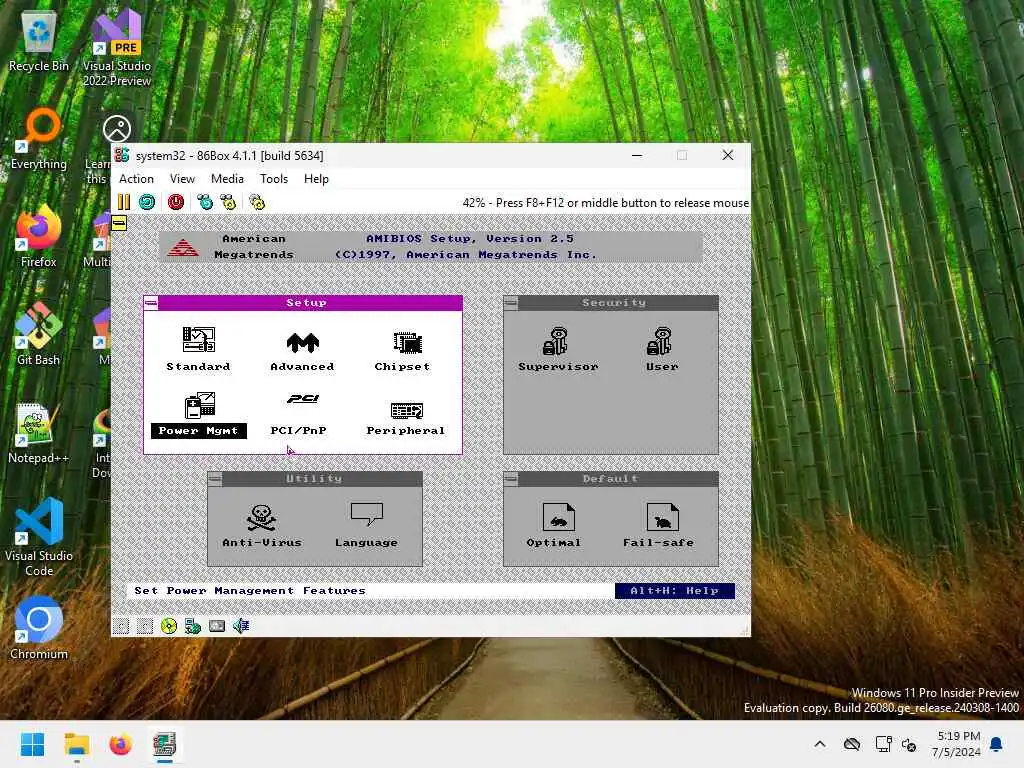Open the Action menu
The image size is (1024, 768).
point(136,179)
